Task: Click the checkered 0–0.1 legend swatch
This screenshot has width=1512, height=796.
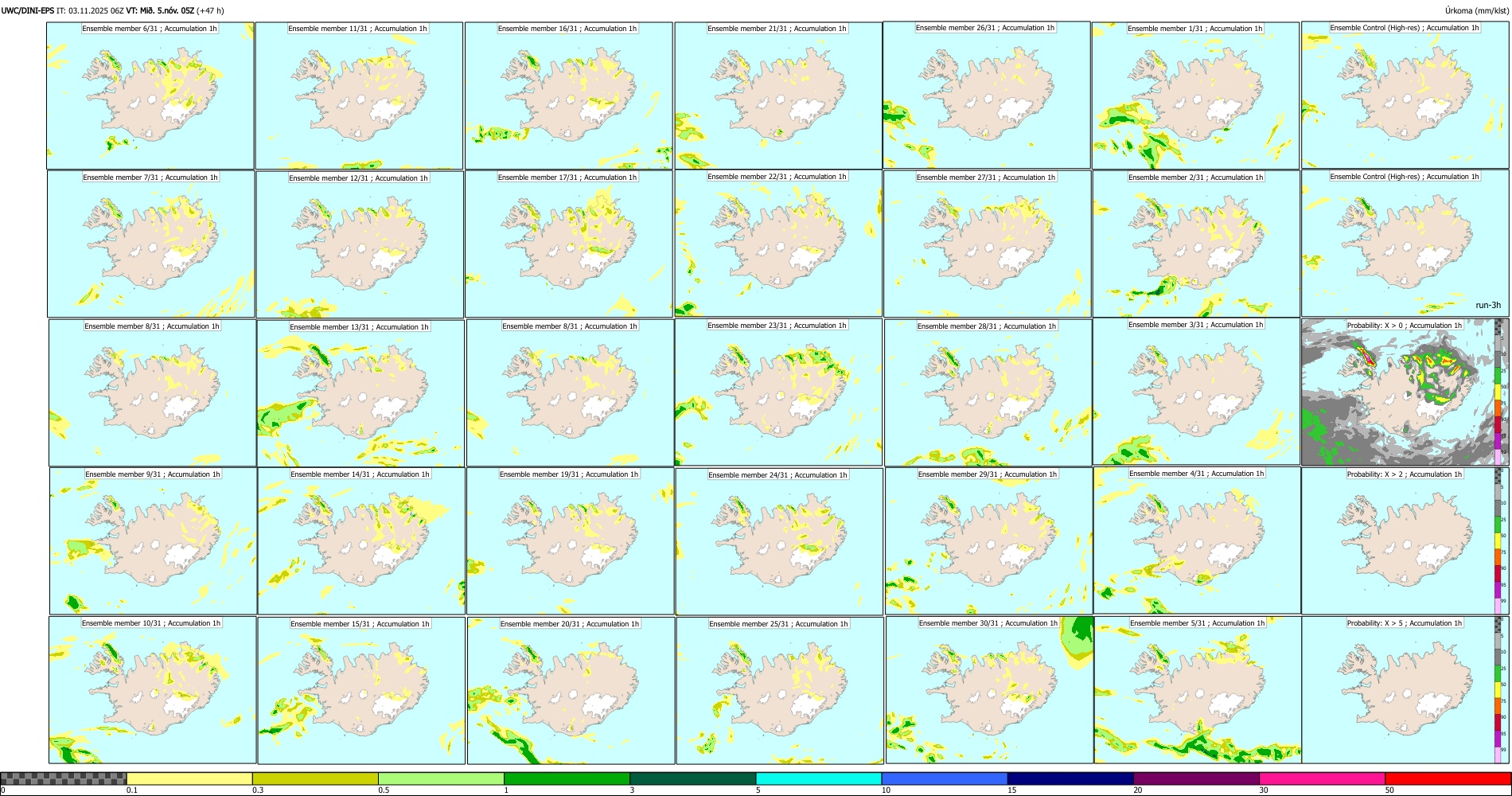Action: pyautogui.click(x=64, y=778)
